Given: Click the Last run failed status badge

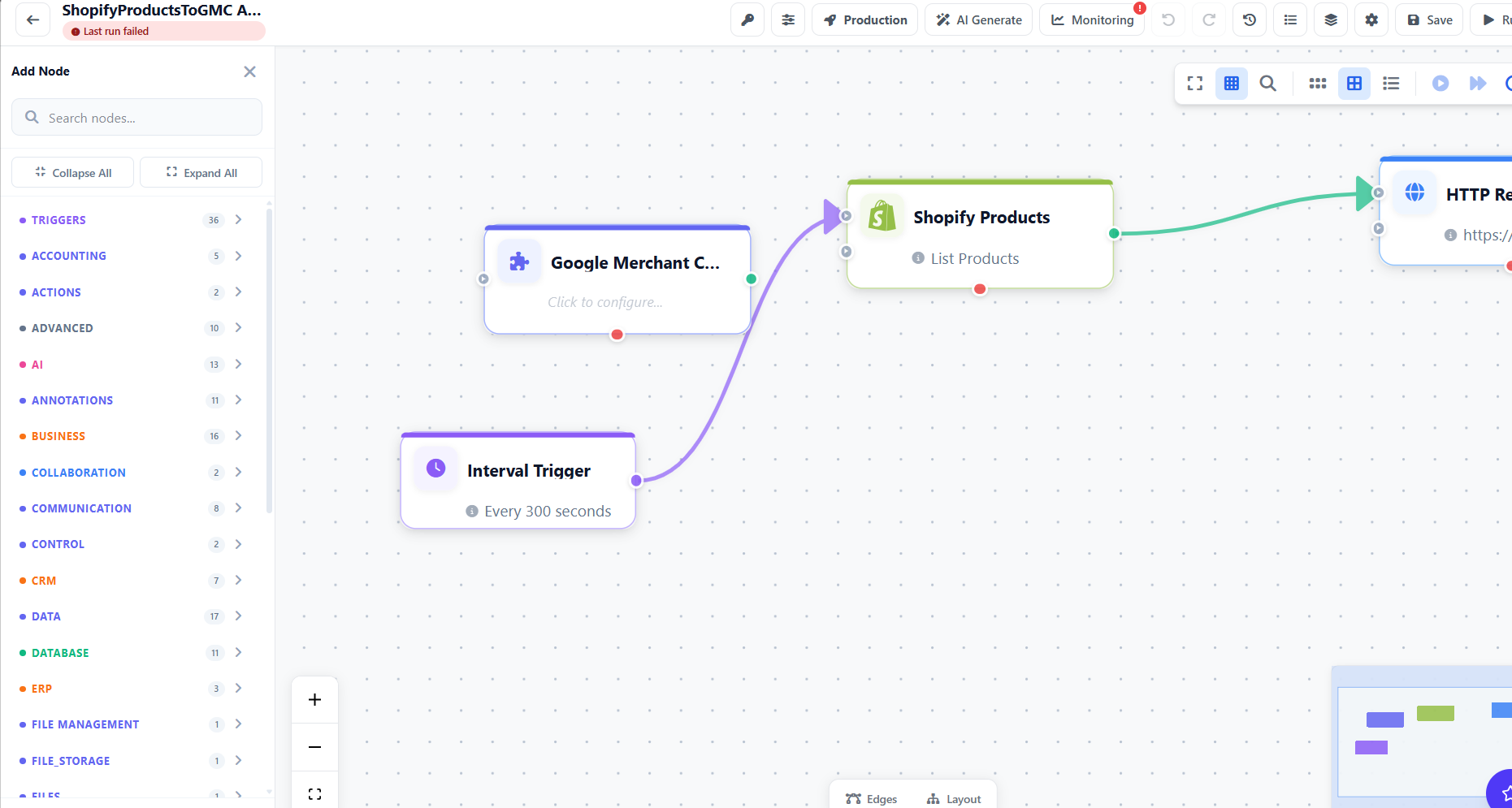Looking at the screenshot, I should pyautogui.click(x=163, y=31).
